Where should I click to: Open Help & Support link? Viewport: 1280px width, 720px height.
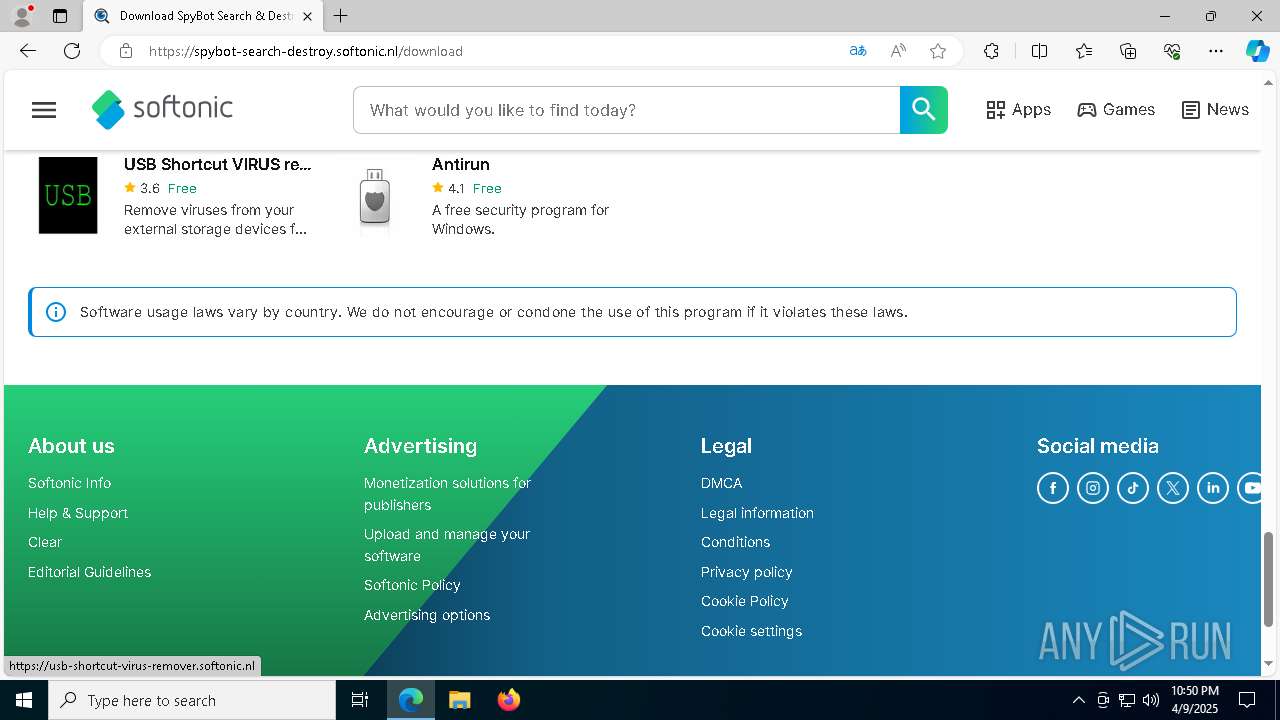point(78,513)
